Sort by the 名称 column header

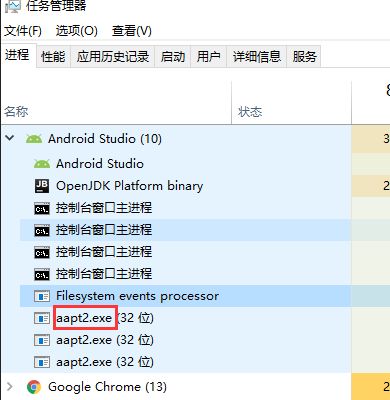(x=116, y=103)
